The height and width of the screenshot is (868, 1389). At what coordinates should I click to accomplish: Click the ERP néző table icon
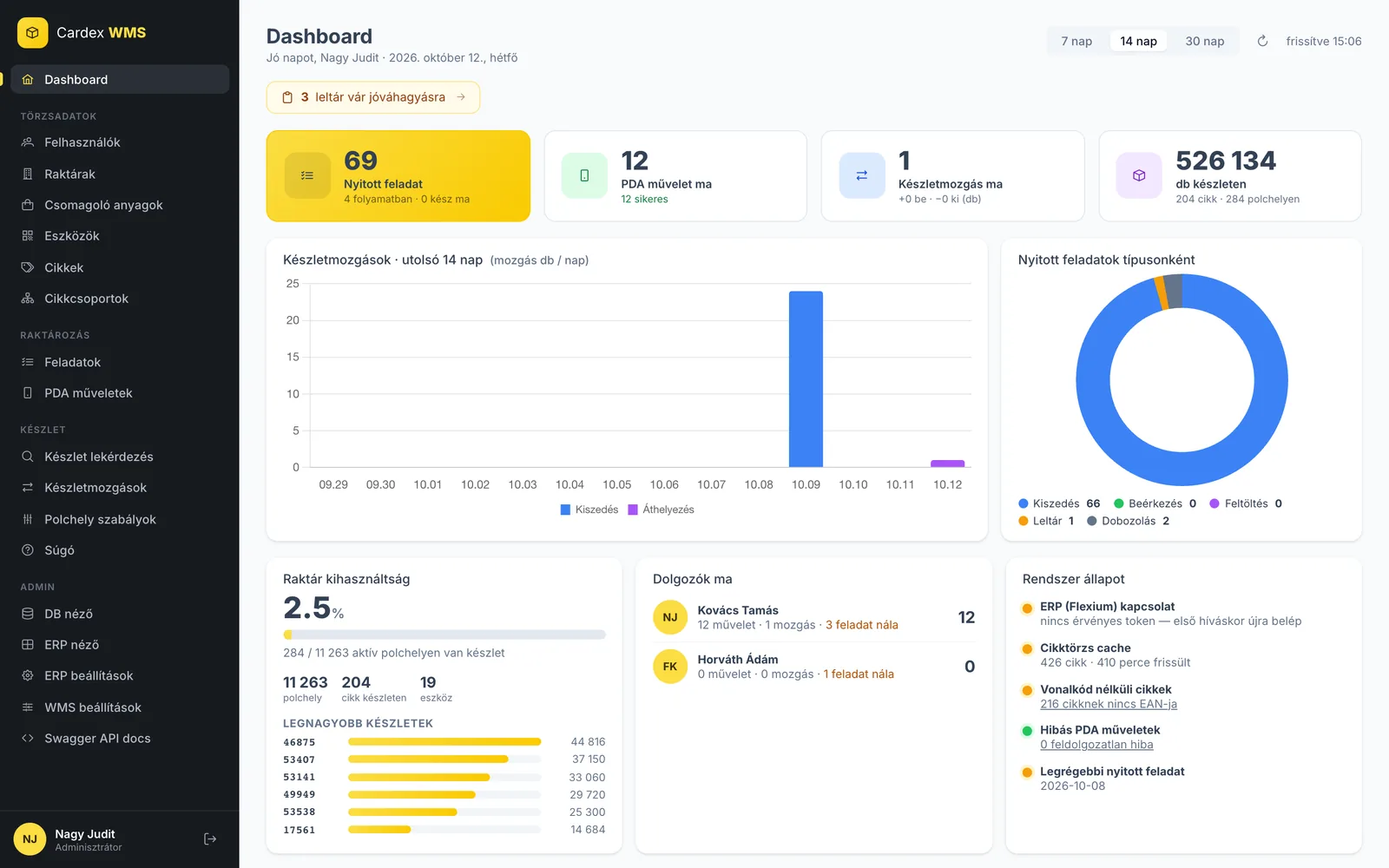coord(28,645)
